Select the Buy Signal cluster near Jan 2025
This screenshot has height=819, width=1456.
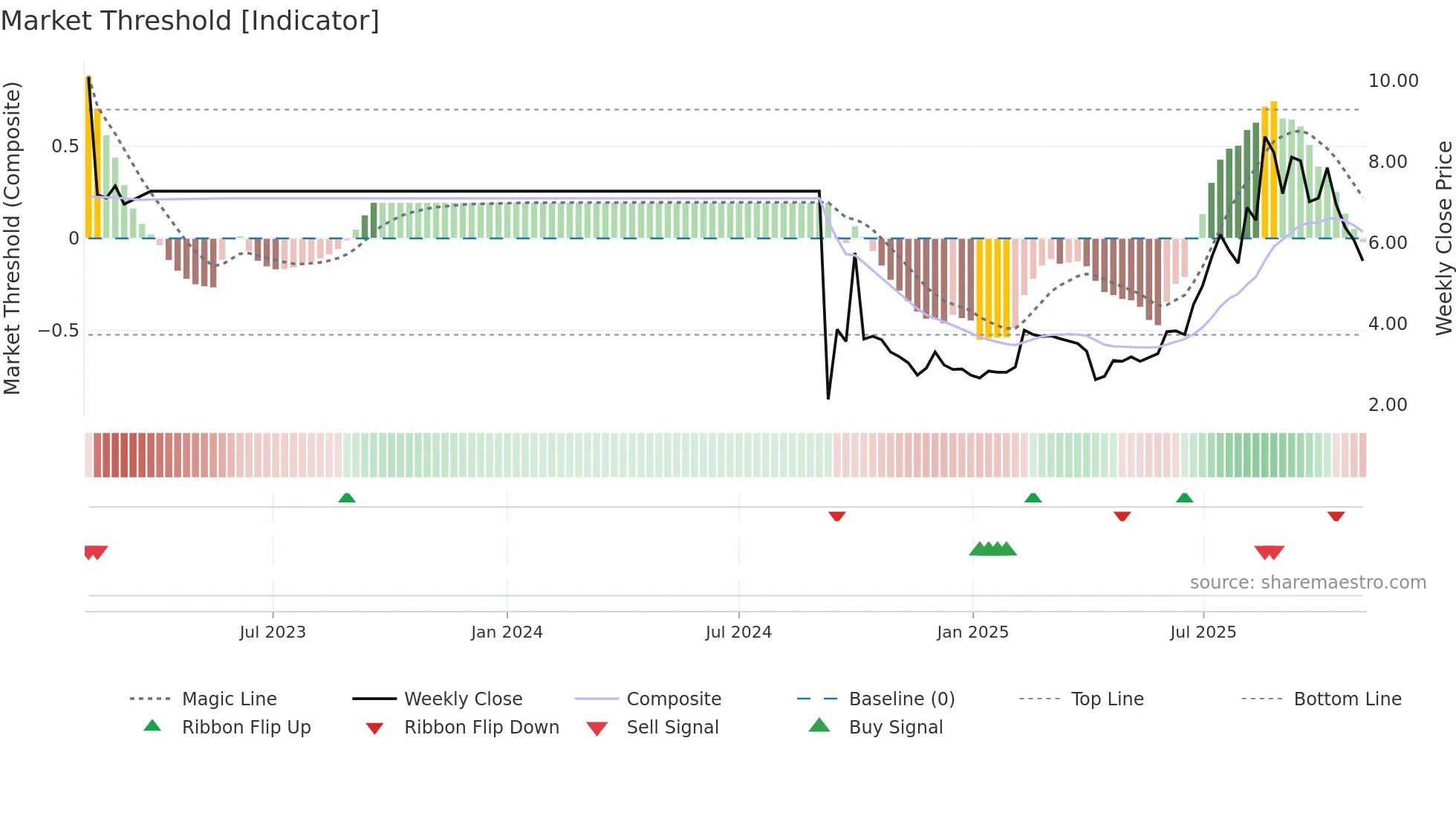[x=992, y=549]
